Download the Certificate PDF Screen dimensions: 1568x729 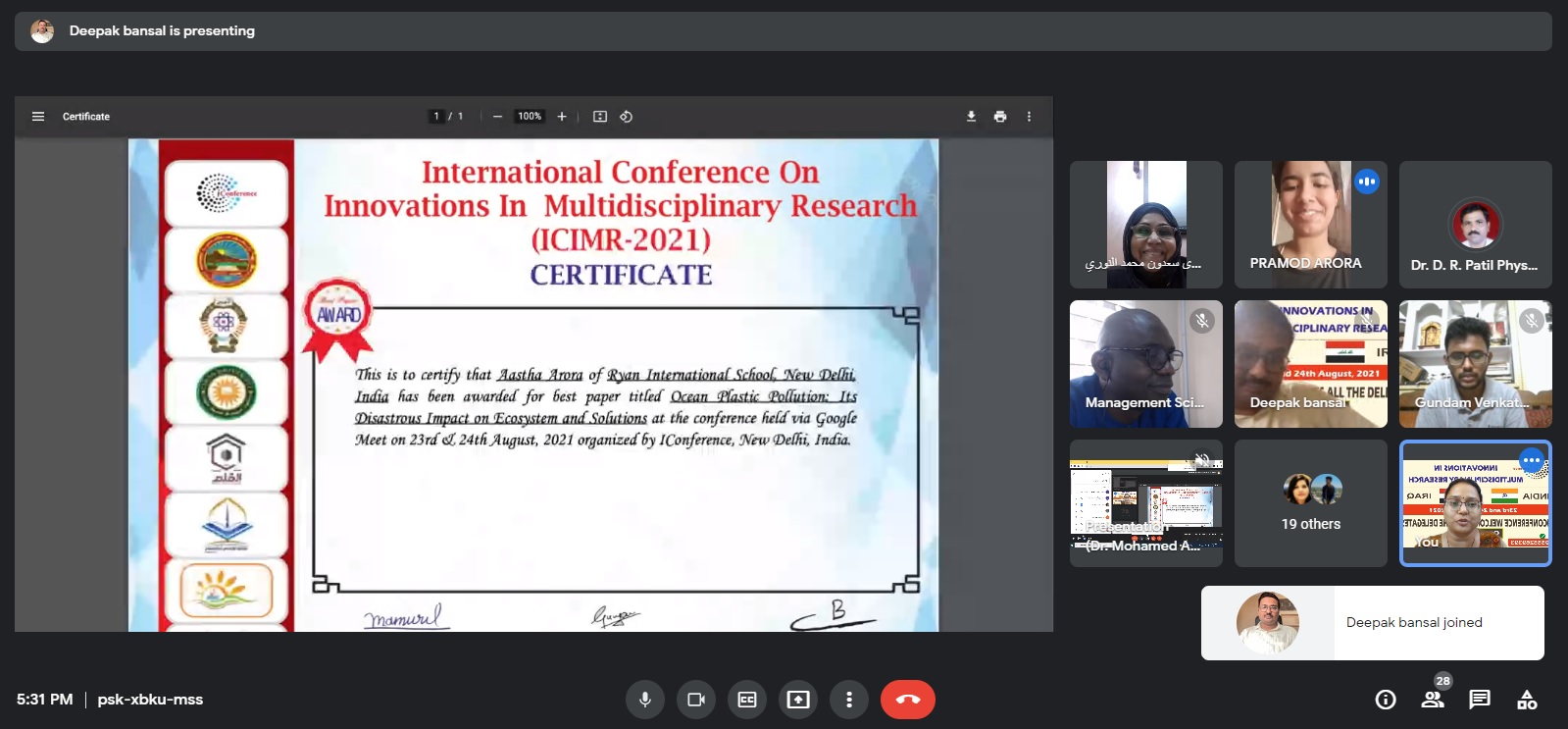971,117
